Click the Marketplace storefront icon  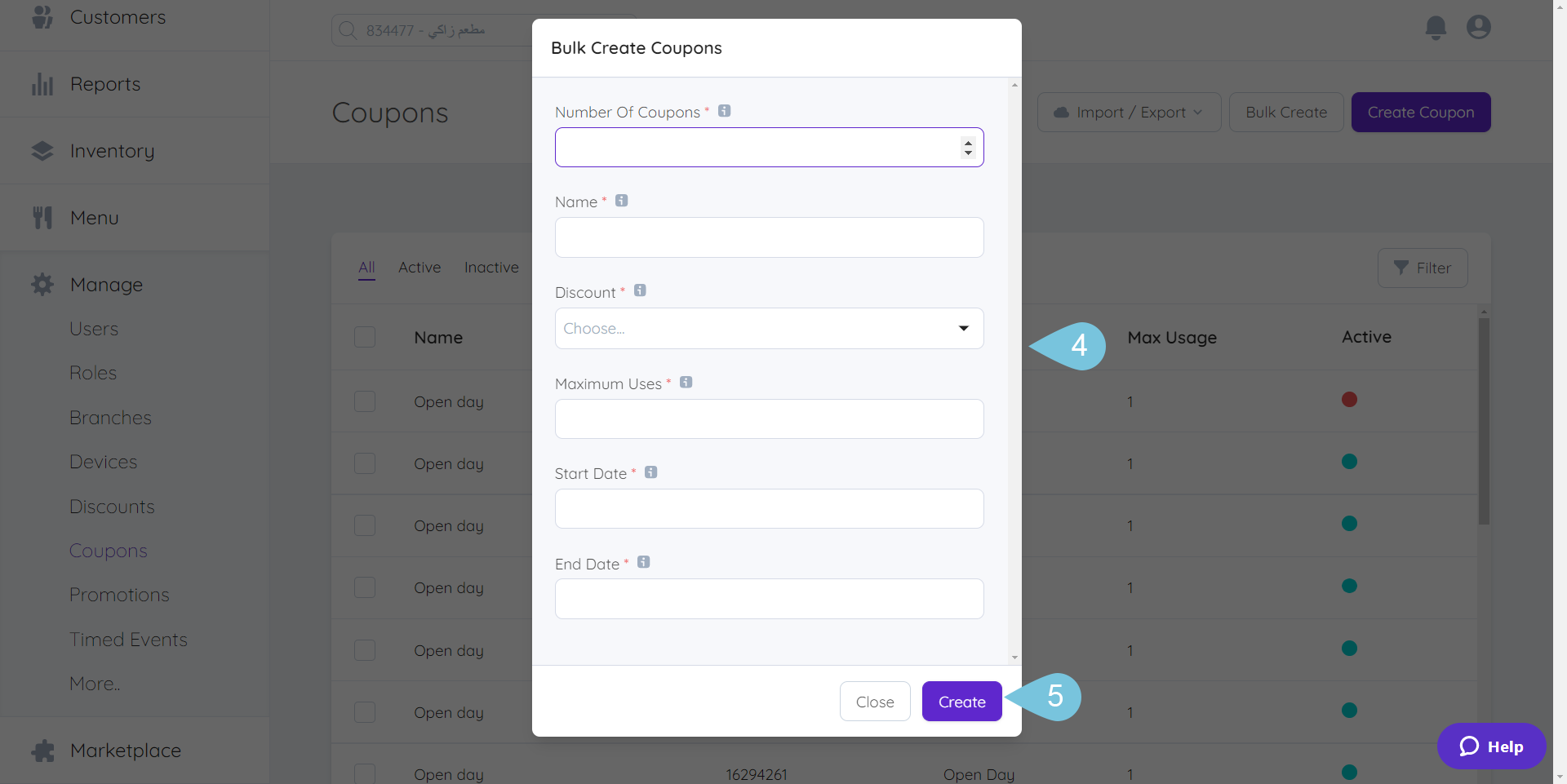click(x=42, y=750)
